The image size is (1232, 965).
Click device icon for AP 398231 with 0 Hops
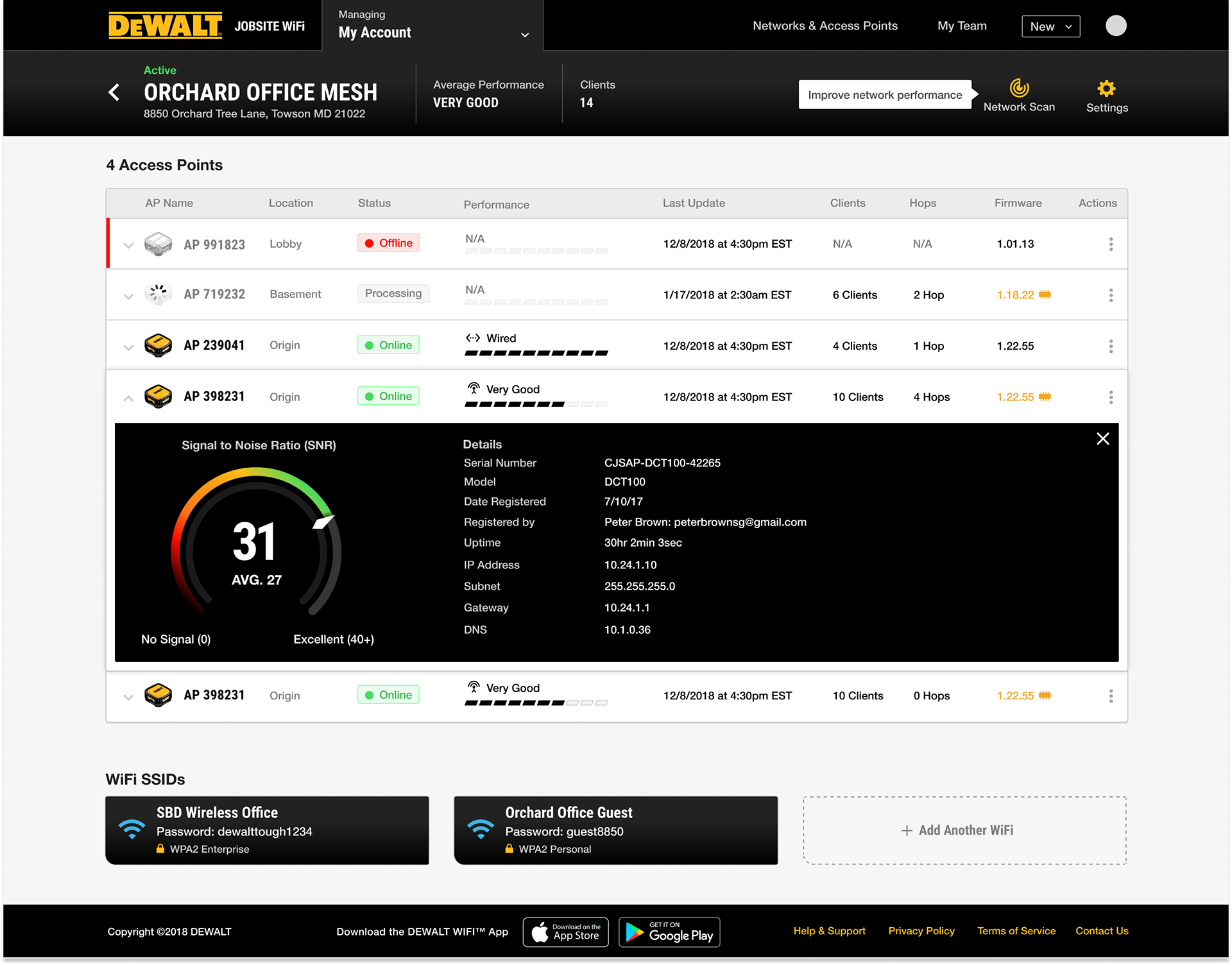pyautogui.click(x=158, y=695)
